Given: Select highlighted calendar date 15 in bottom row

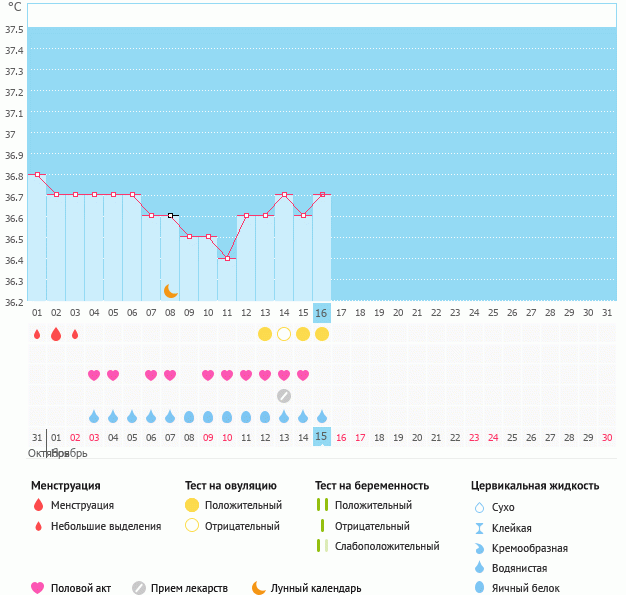Looking at the screenshot, I should coord(322,437).
